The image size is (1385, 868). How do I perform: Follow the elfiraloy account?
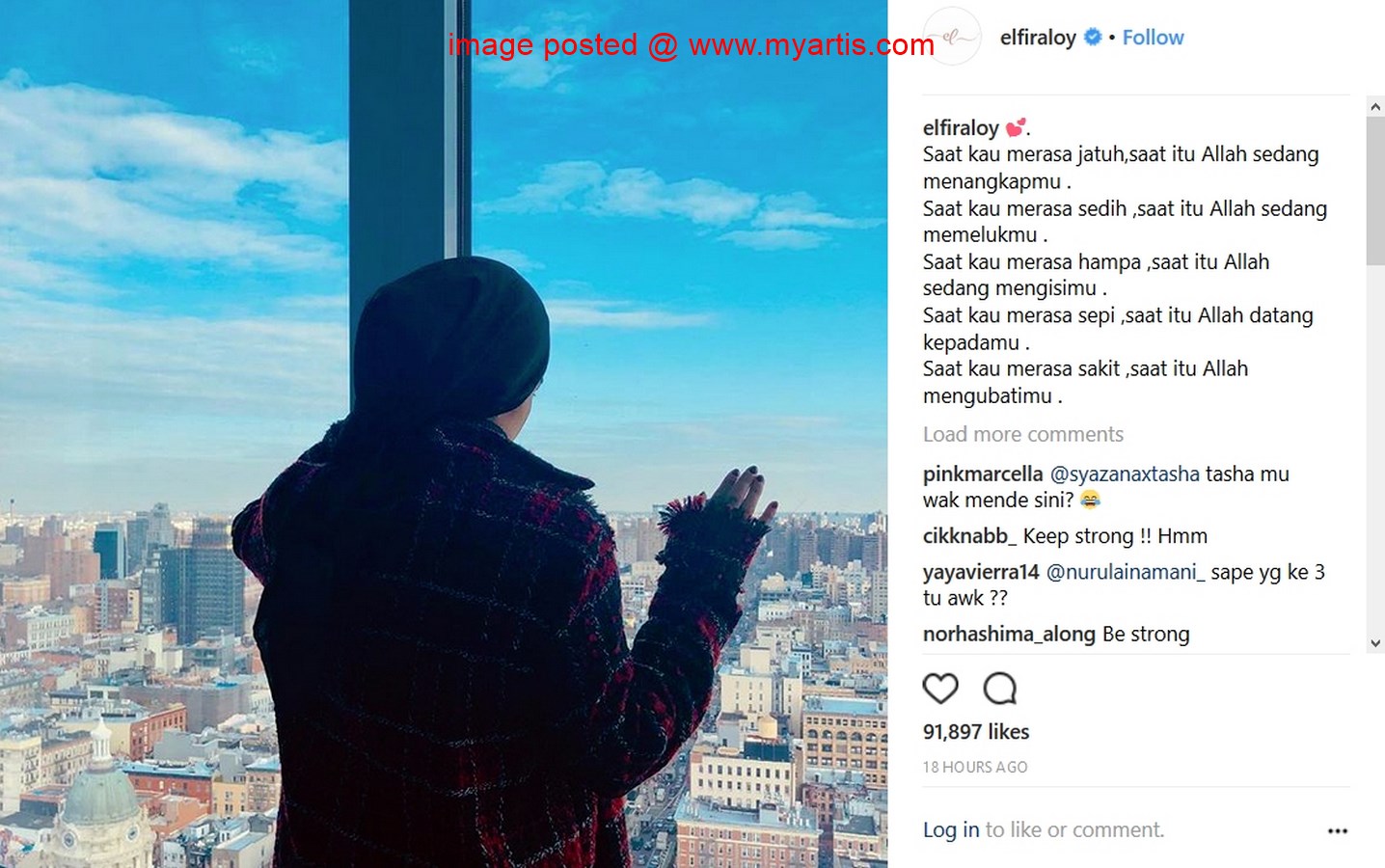pyautogui.click(x=1153, y=38)
